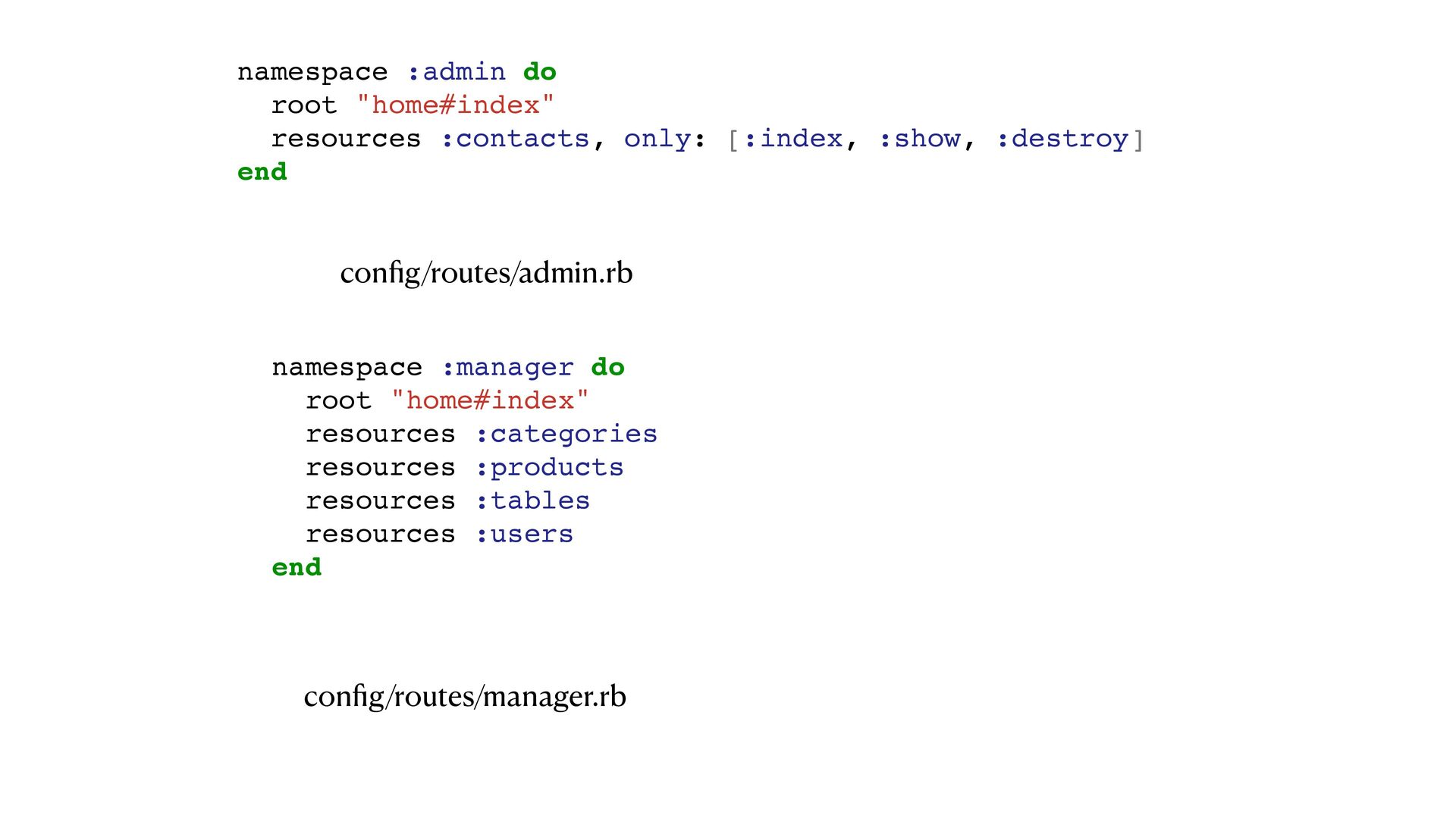
Task: Click the :manager symbol
Action: point(507,367)
